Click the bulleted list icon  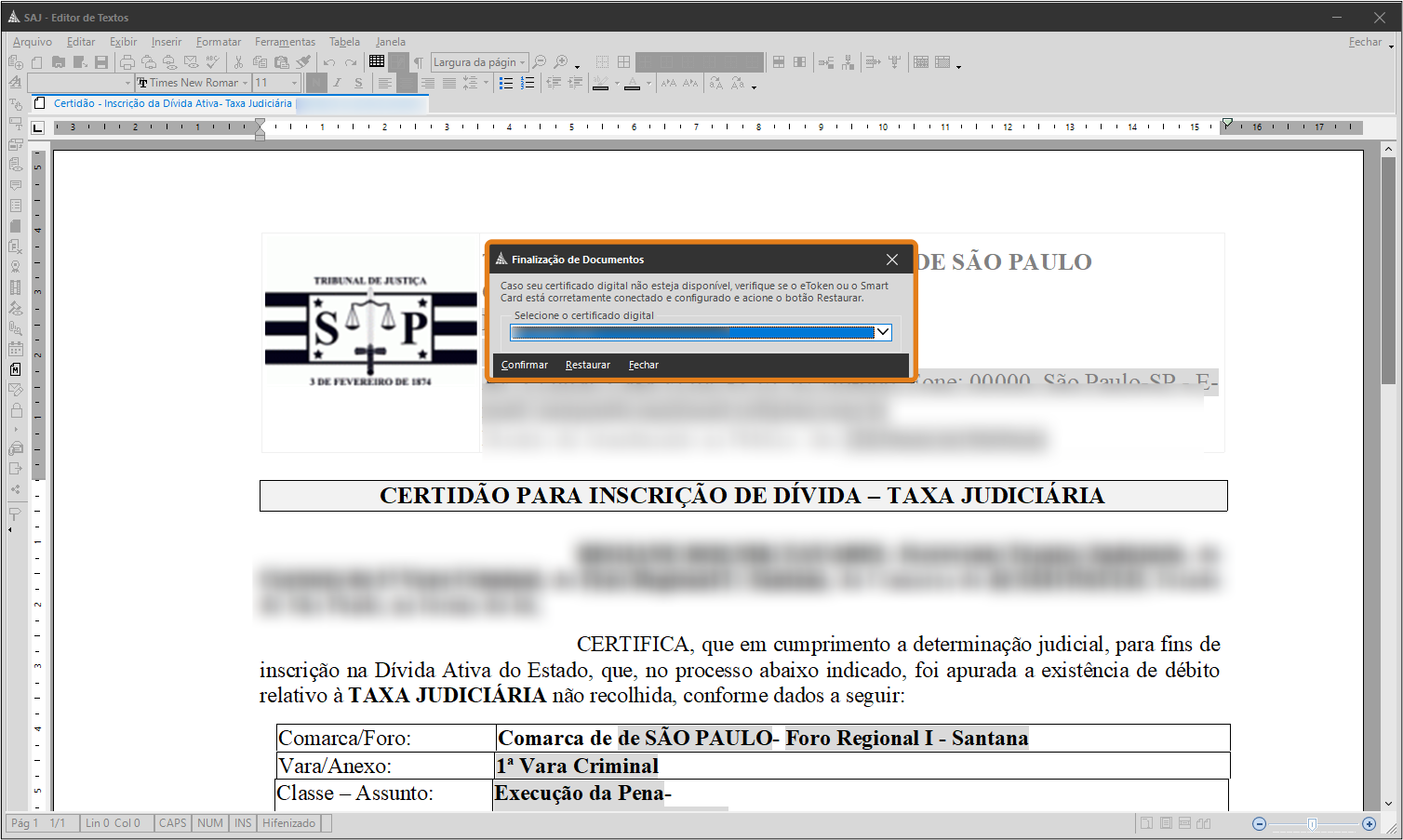pyautogui.click(x=506, y=83)
